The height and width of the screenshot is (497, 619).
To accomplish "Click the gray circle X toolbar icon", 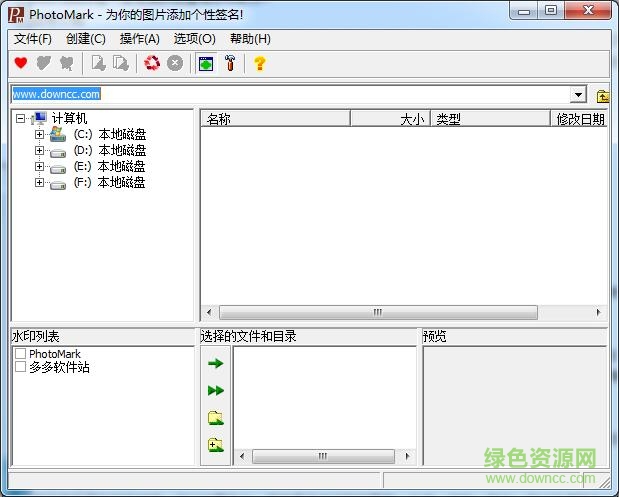I will pyautogui.click(x=174, y=63).
